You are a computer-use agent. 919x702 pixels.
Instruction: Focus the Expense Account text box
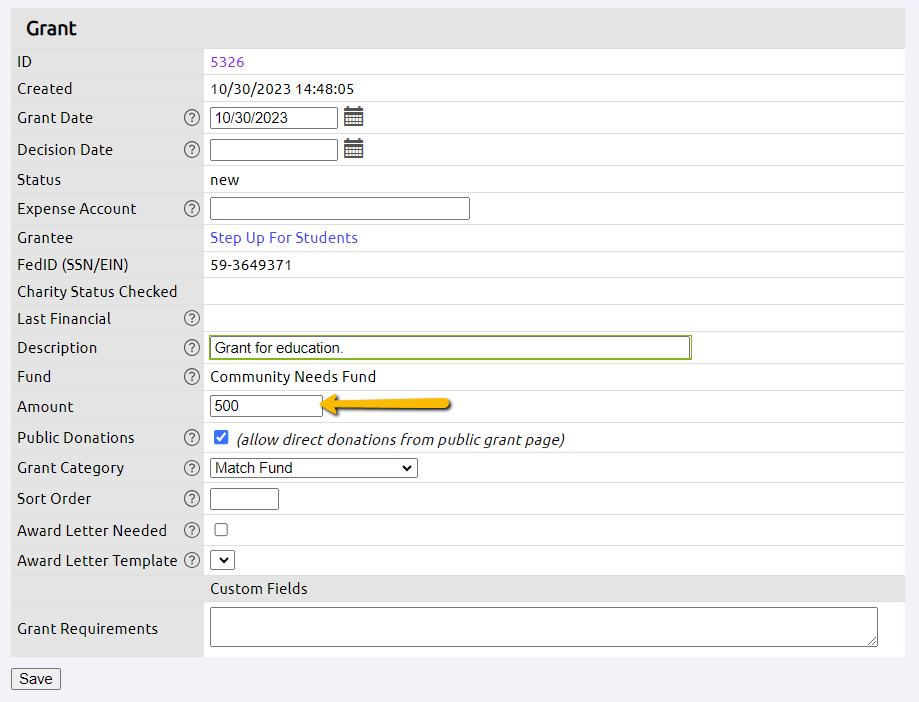click(339, 209)
